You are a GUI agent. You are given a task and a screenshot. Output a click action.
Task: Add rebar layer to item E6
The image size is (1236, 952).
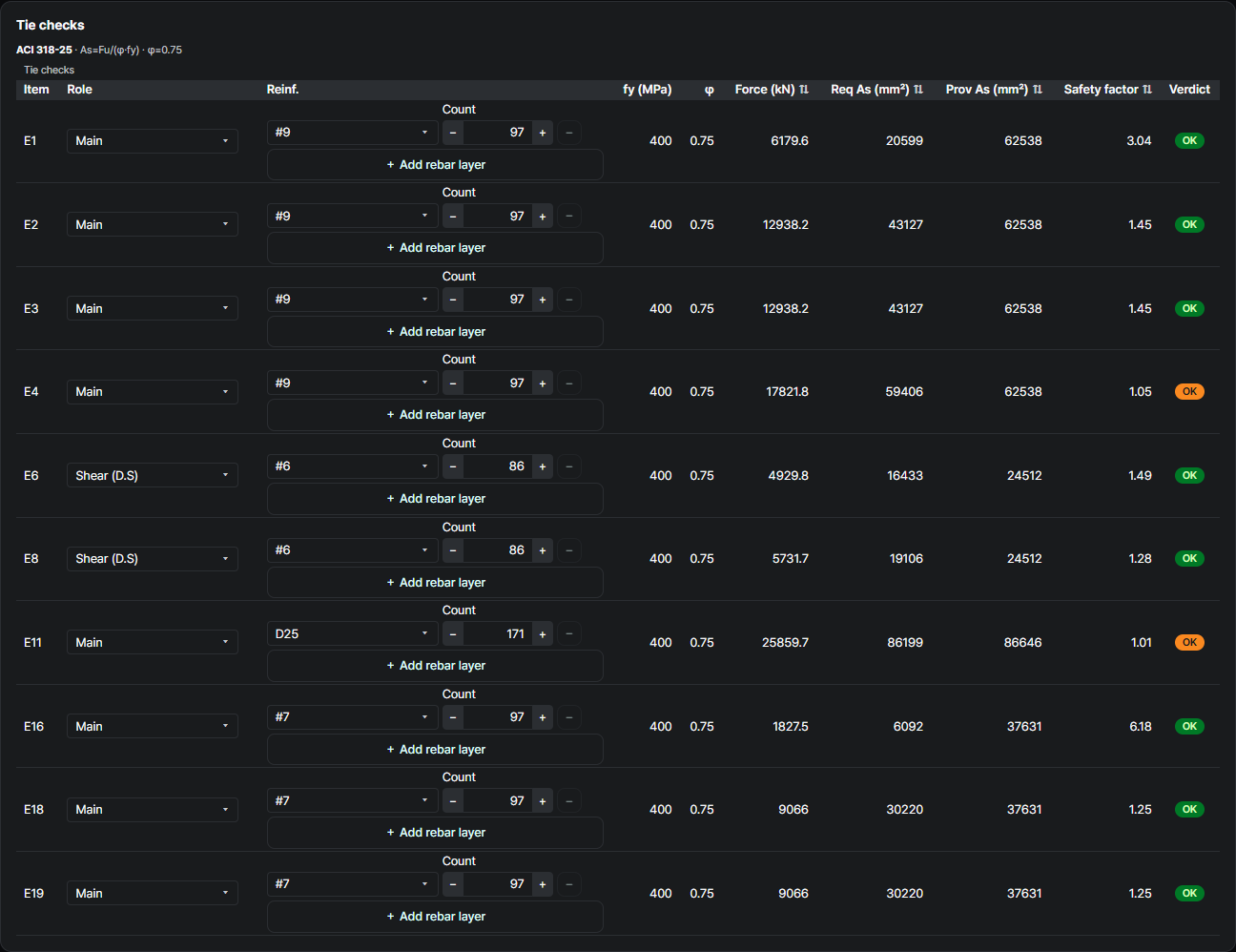(435, 499)
